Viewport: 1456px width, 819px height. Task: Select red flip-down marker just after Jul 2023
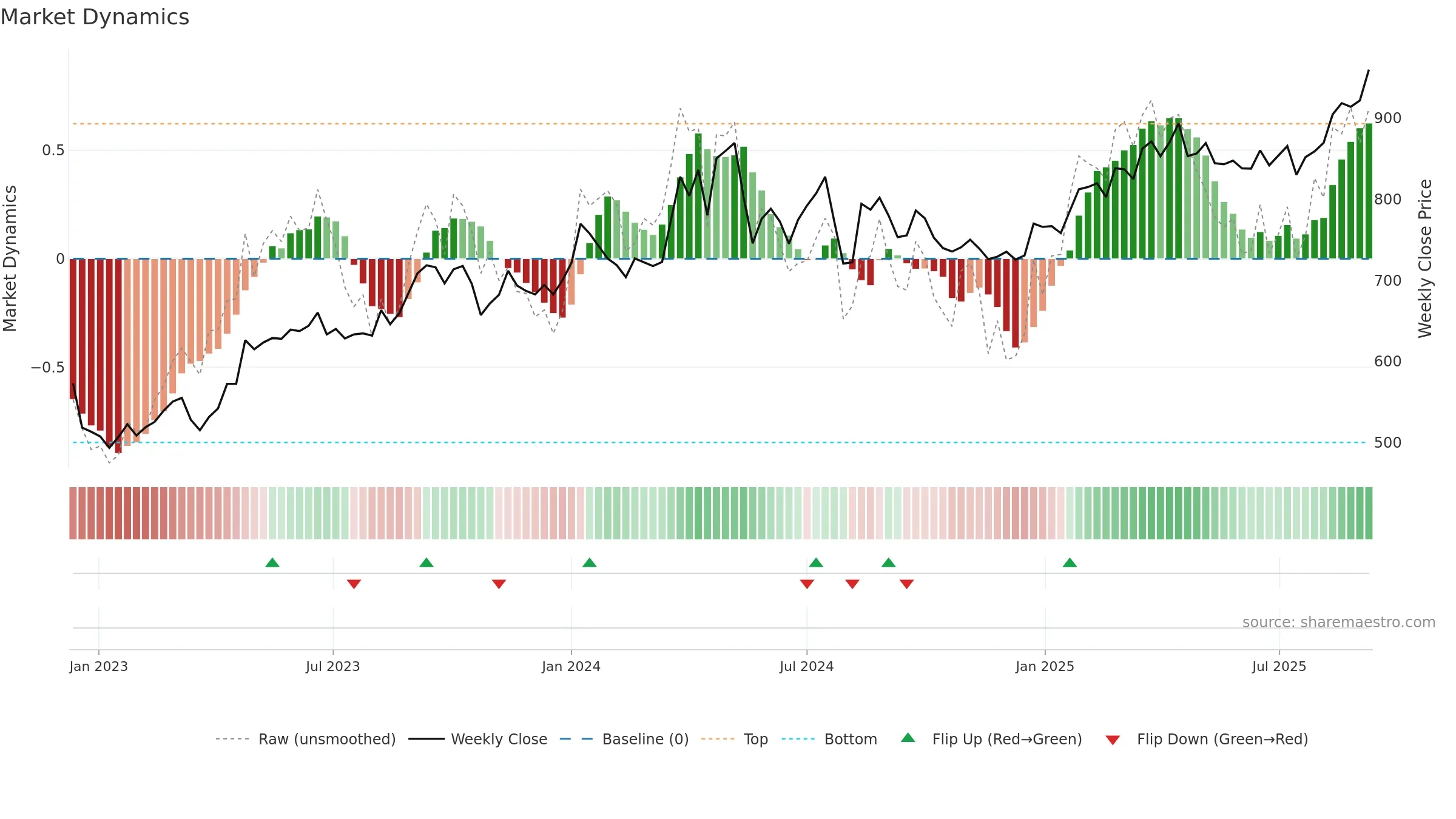click(354, 584)
